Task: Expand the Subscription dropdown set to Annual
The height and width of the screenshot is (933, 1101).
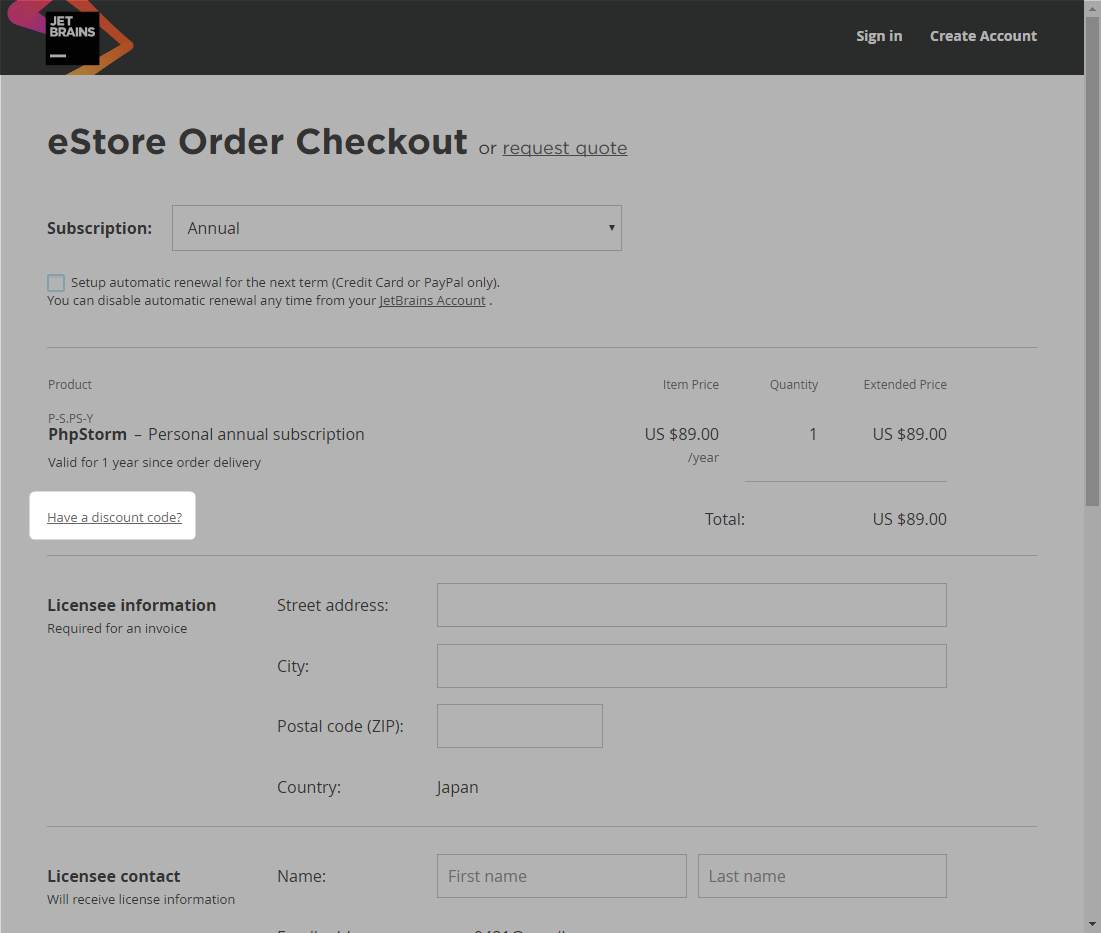Action: [397, 228]
